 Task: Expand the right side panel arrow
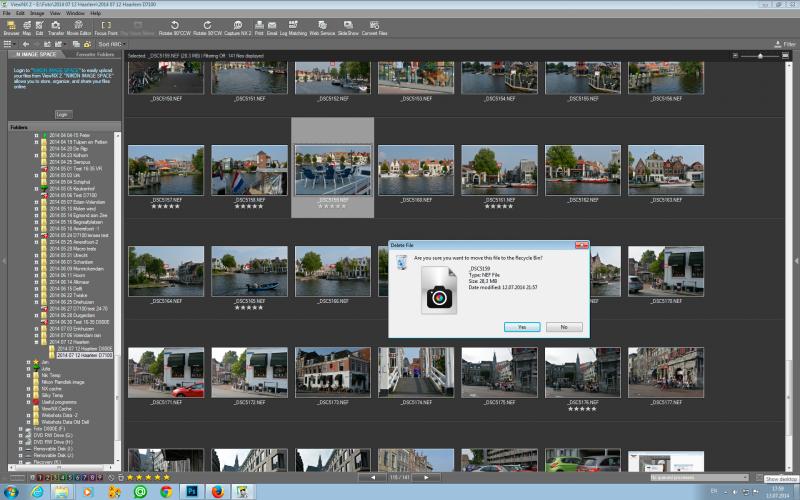pyautogui.click(x=796, y=261)
